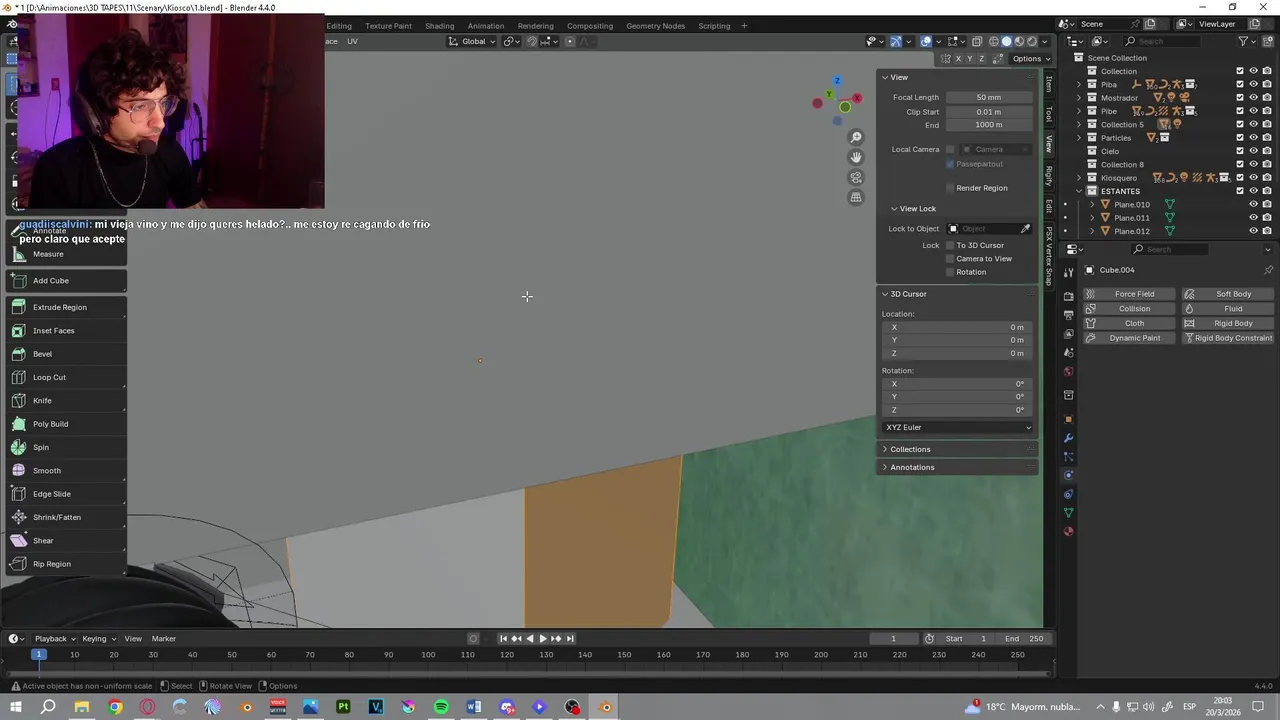Click the Lock to Object eyedropper

(x=1025, y=229)
